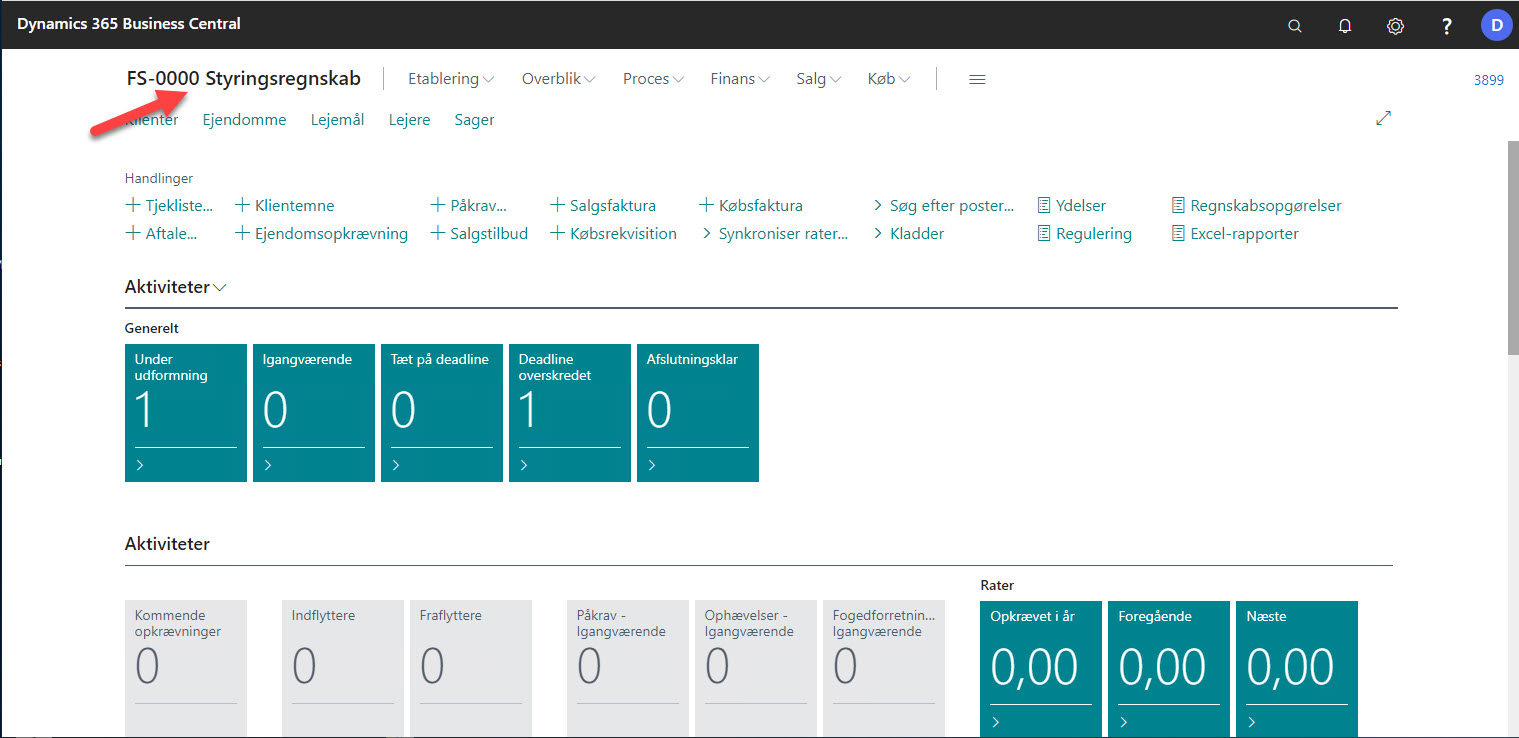The height and width of the screenshot is (738, 1519).
Task: Create a new Købsrekvisition
Action: point(614,234)
